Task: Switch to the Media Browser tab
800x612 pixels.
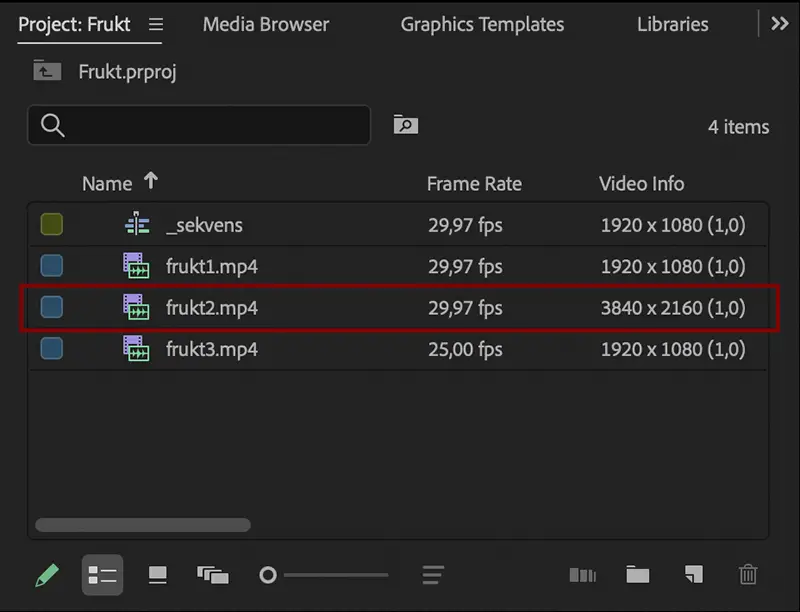Action: 266,24
